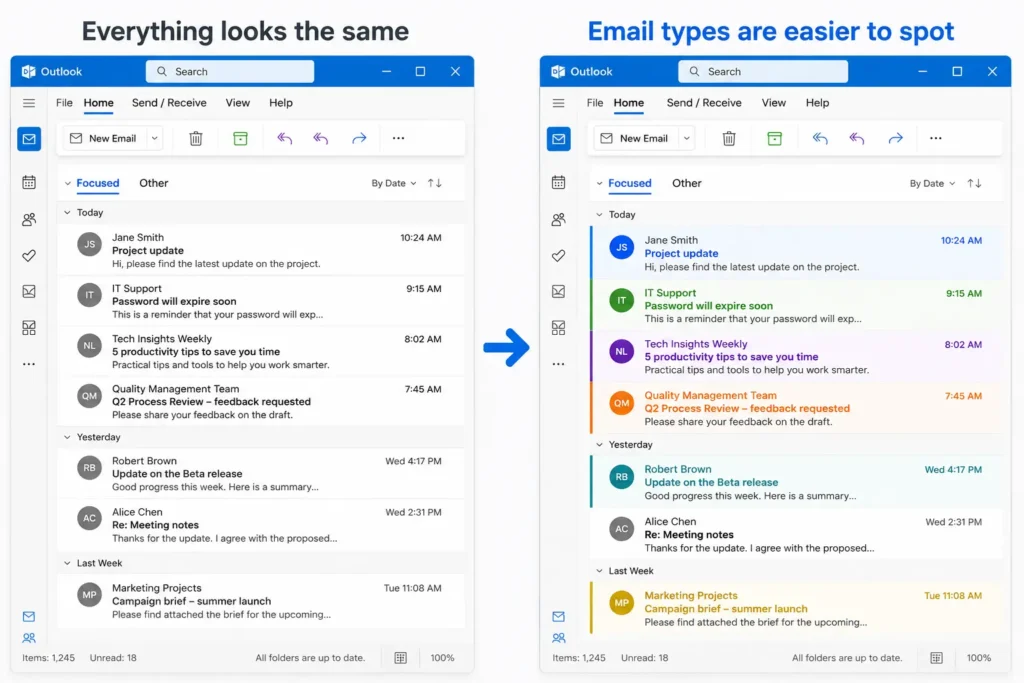This screenshot has height=683, width=1024.
Task: Click Forward arrow in left Outlook toolbar
Action: pos(359,138)
